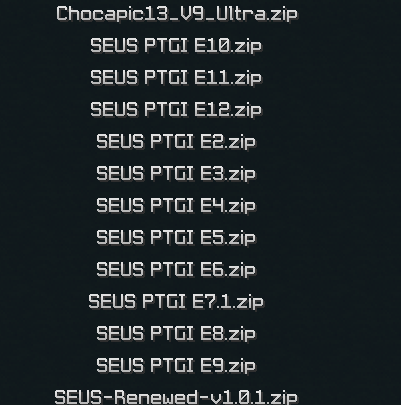401x405 pixels.
Task: Click SEUS PTGI E9.zip in list
Action: [176, 366]
